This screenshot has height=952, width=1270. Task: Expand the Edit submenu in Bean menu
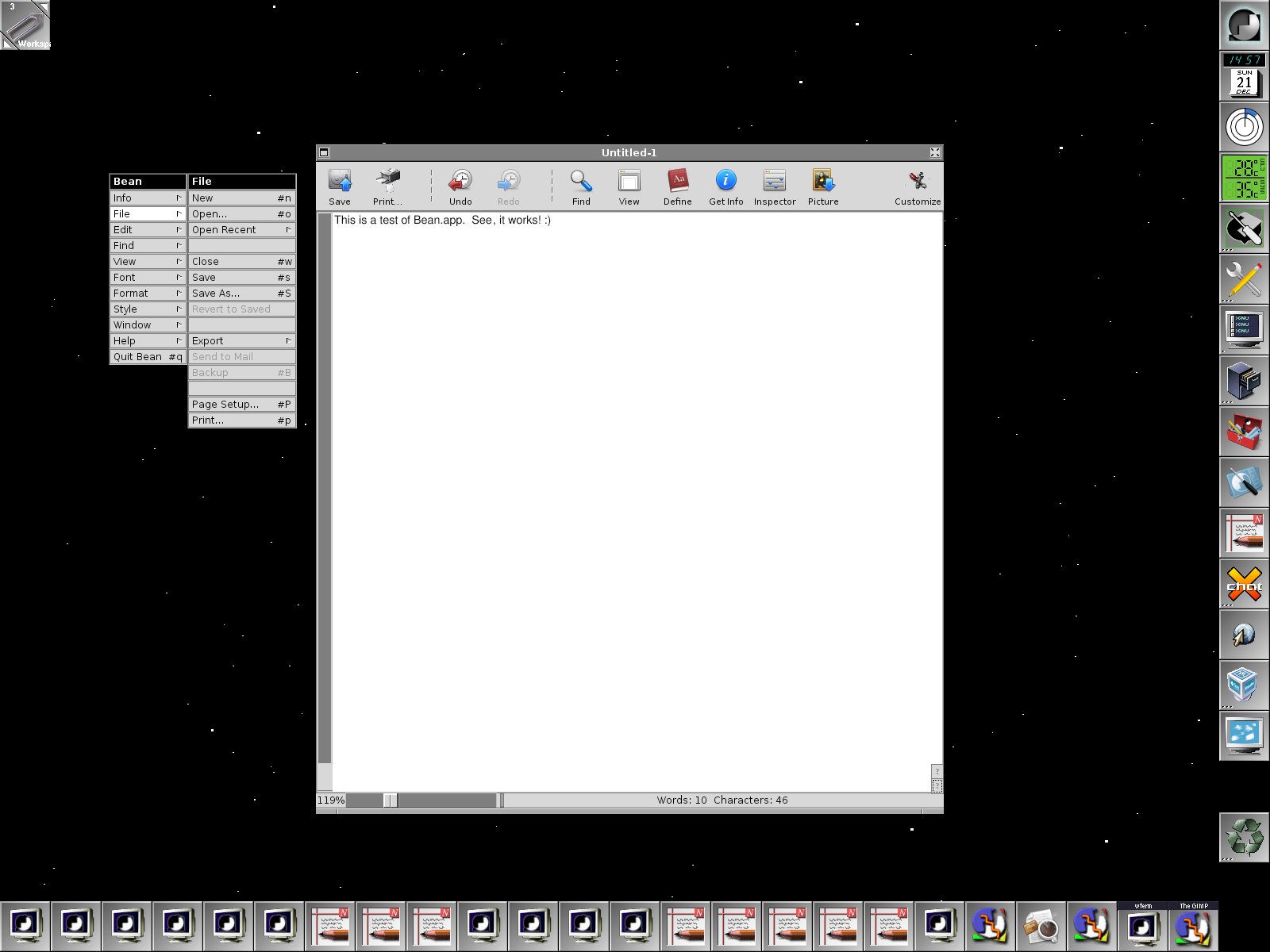click(148, 230)
